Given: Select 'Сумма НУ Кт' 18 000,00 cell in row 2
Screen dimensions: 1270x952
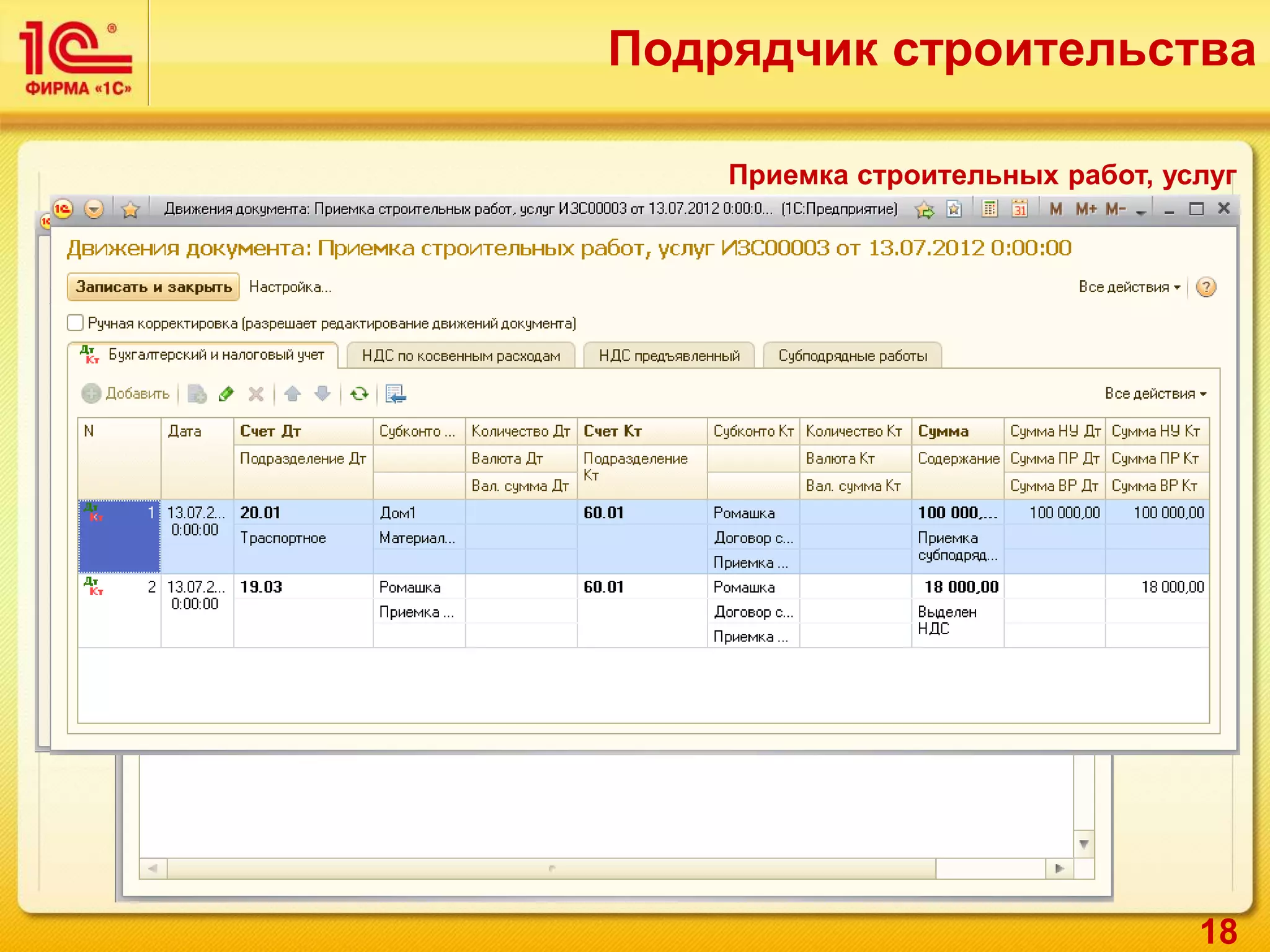Looking at the screenshot, I should coord(1157,587).
